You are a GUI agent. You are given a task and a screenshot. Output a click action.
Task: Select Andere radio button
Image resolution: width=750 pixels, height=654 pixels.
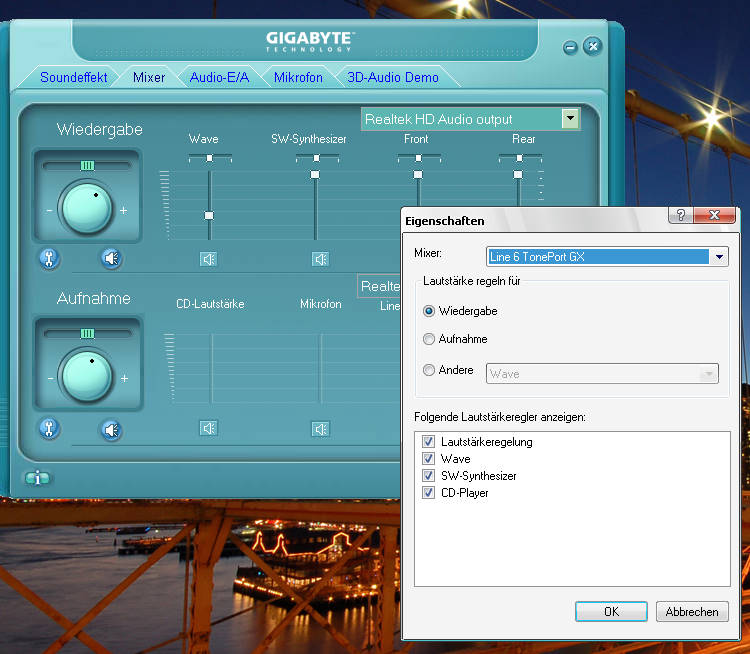tap(429, 370)
